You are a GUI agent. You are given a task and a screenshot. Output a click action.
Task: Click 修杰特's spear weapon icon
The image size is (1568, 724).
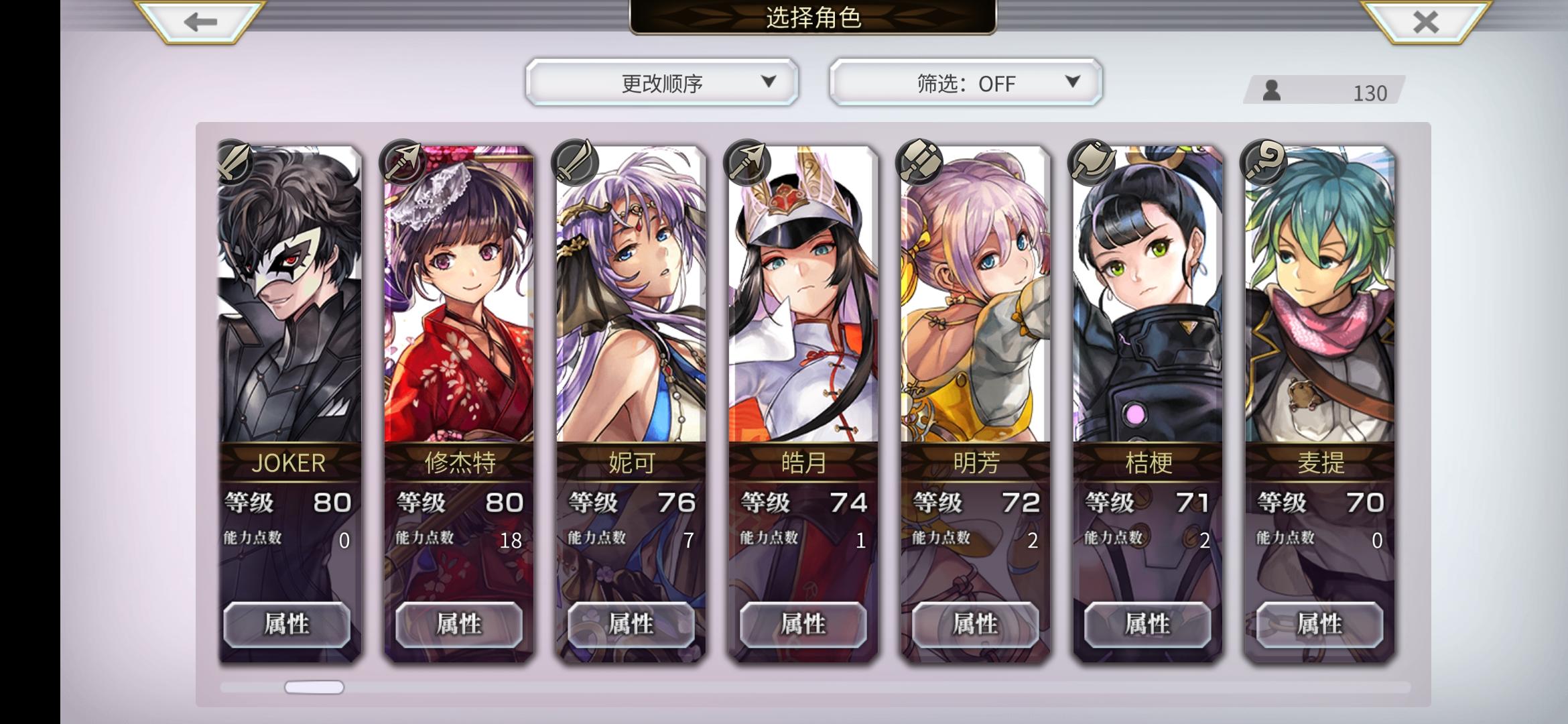pyautogui.click(x=402, y=162)
